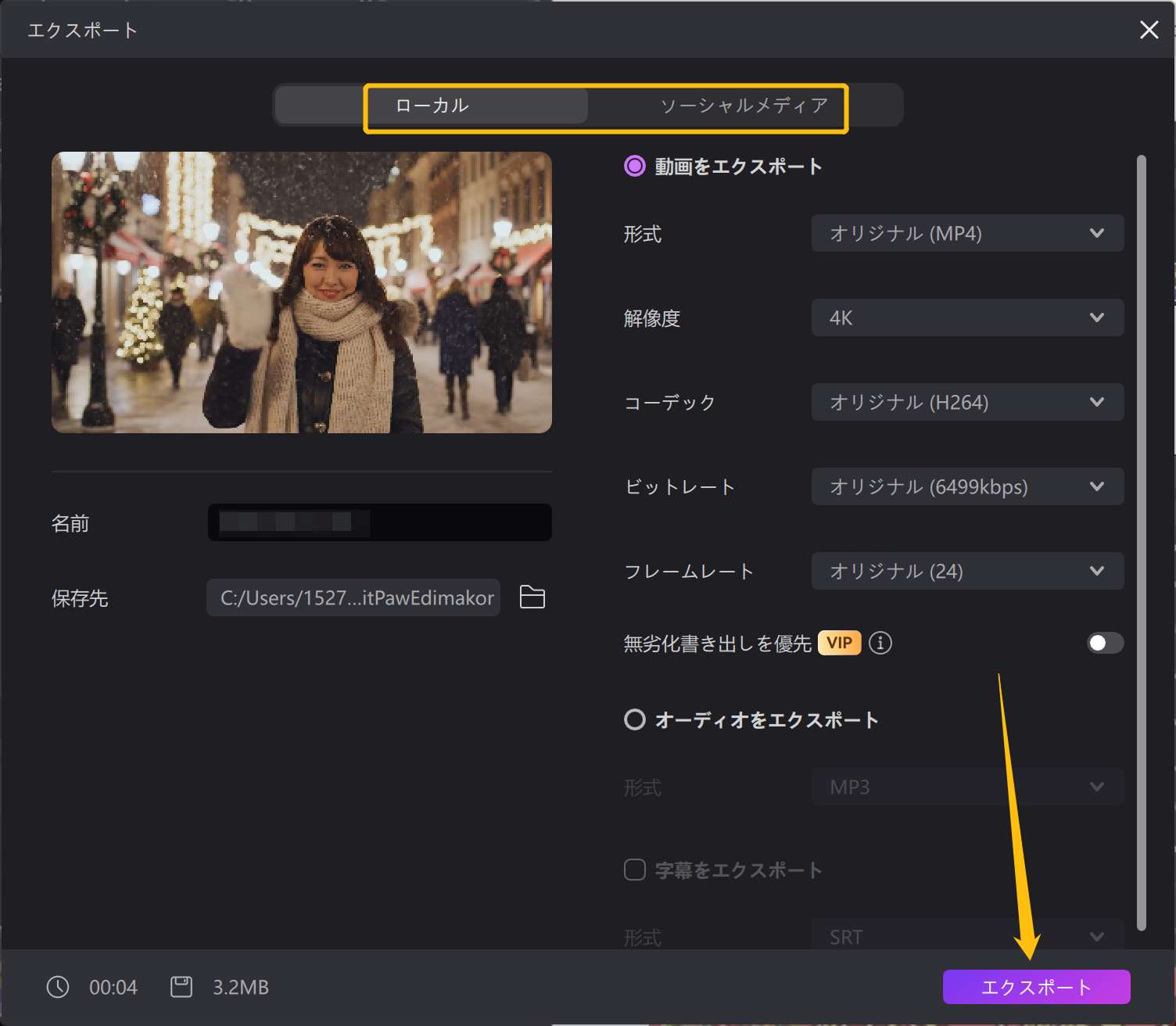Click the info icon next to VIP badge
The height and width of the screenshot is (1026, 1176).
[880, 643]
